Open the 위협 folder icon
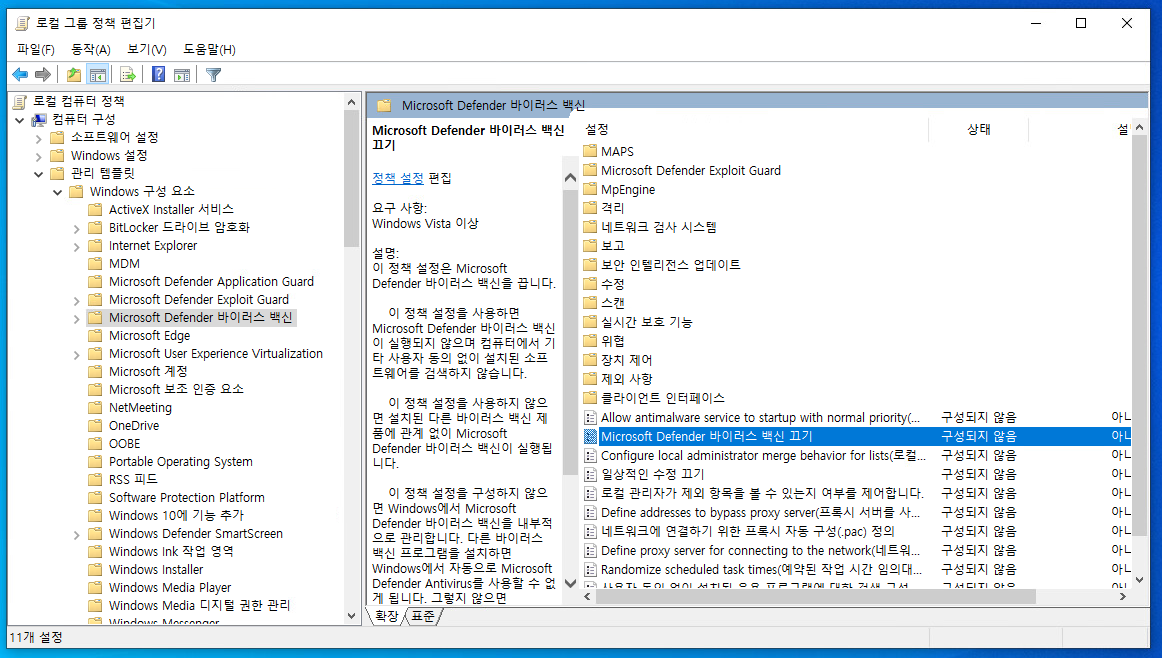1162x658 pixels. coord(590,341)
